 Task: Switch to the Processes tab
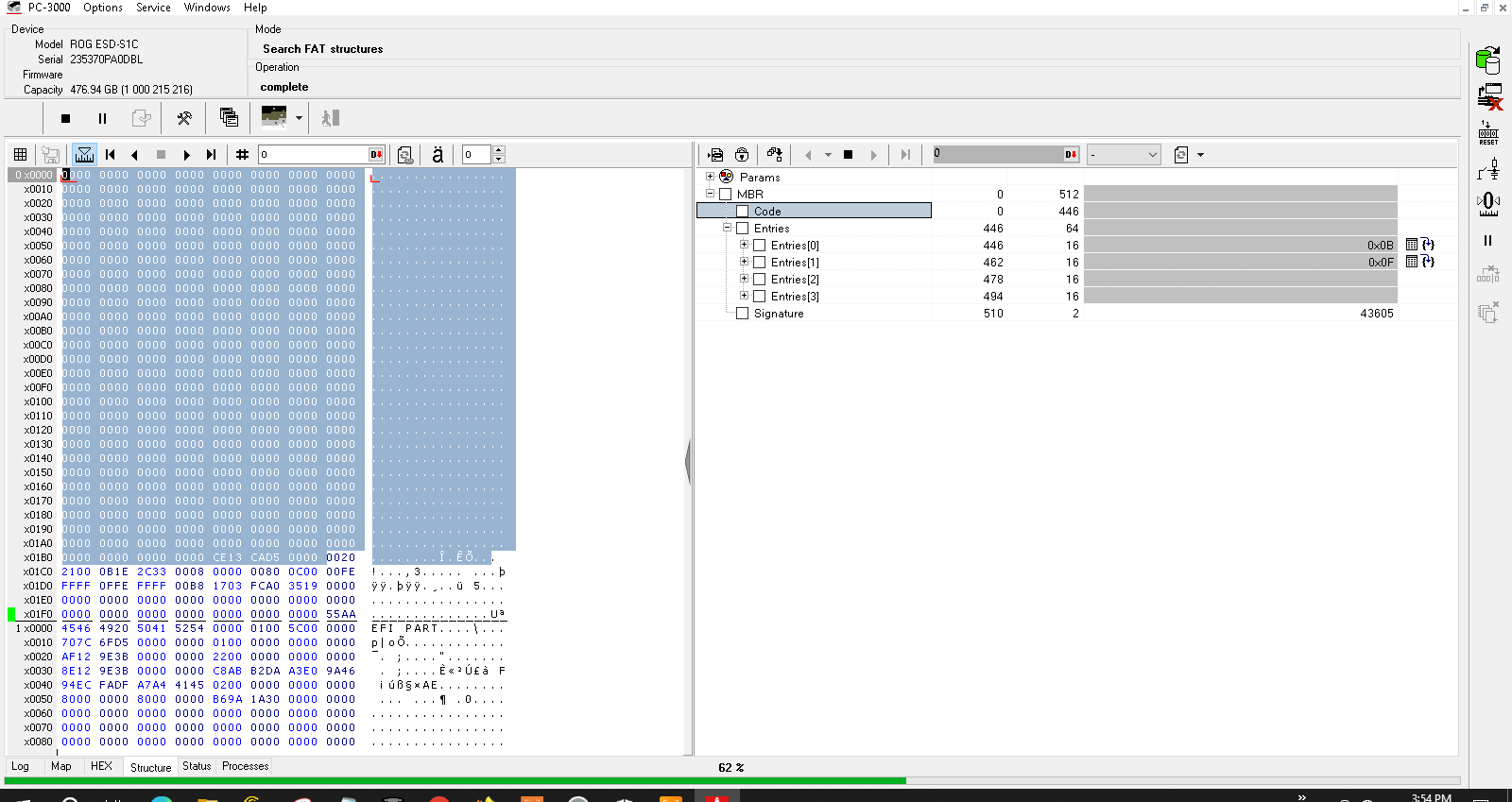(x=246, y=766)
